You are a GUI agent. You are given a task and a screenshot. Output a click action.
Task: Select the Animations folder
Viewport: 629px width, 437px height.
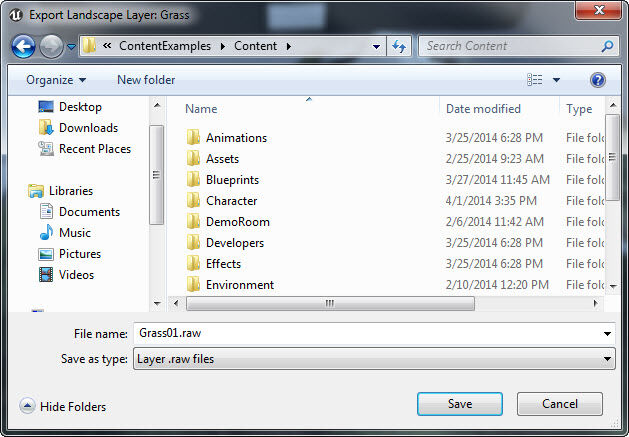(x=236, y=138)
